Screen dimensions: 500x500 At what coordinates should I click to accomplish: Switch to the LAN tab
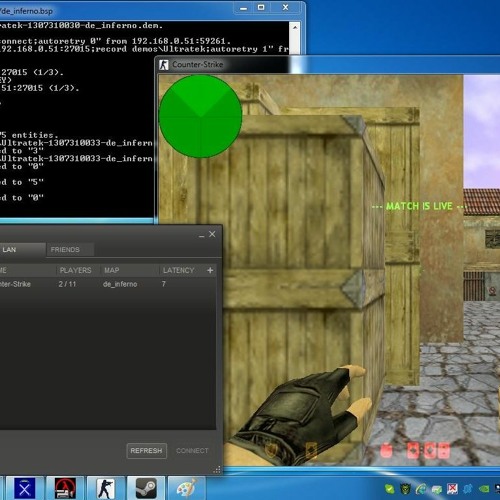(22, 250)
